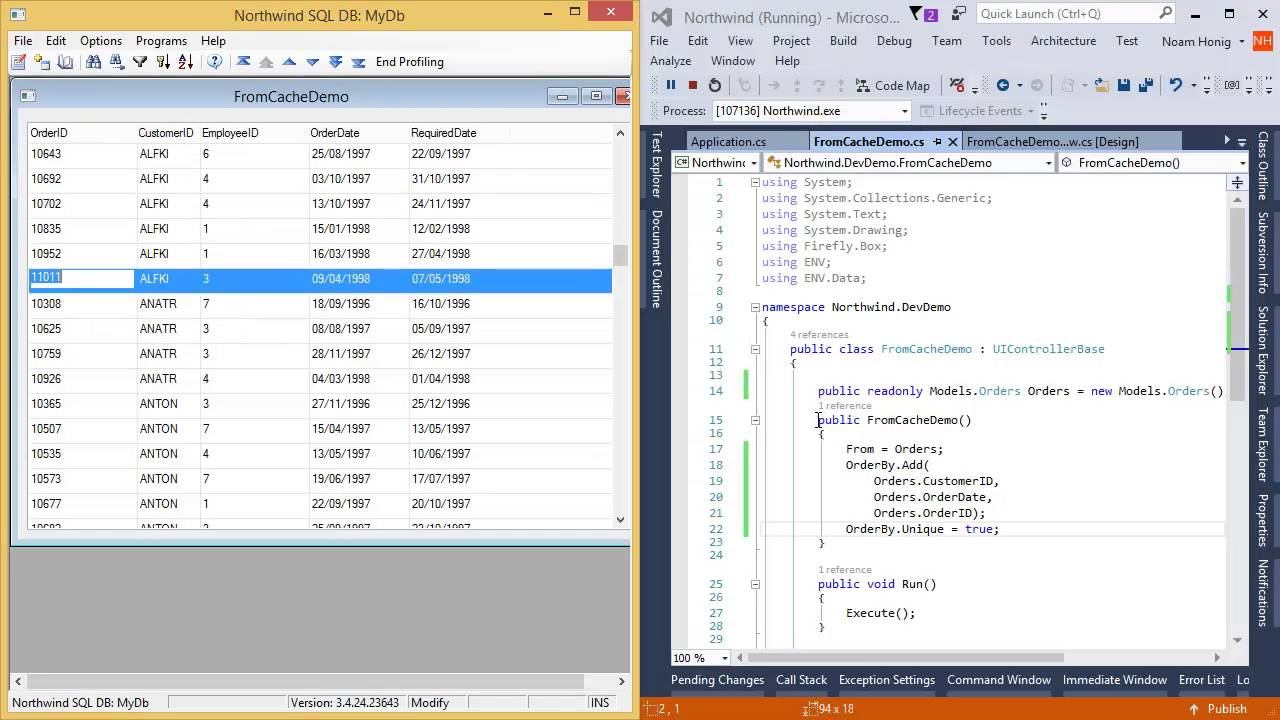
Task: Click the A-Z sort icon
Action: [185, 62]
